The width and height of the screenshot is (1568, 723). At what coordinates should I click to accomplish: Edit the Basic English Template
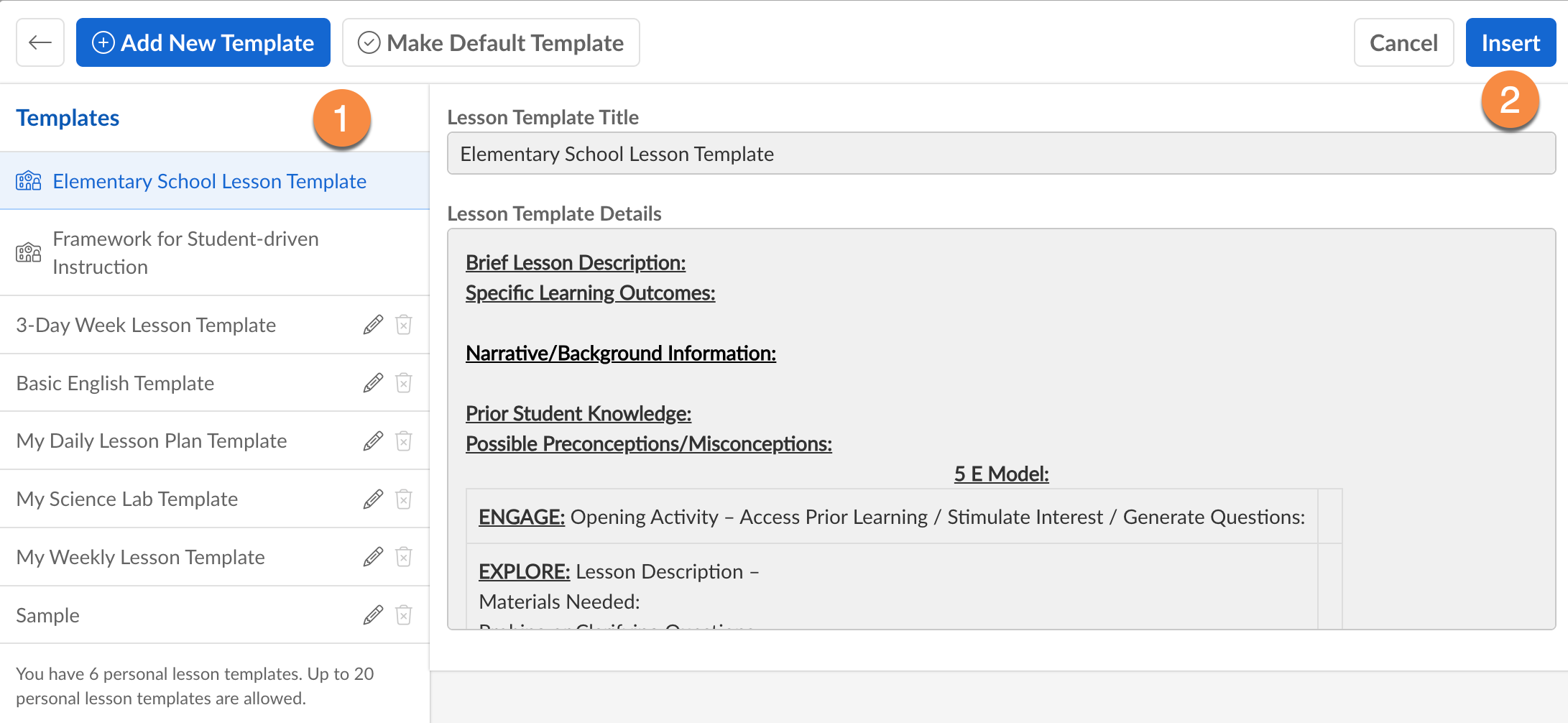(373, 383)
